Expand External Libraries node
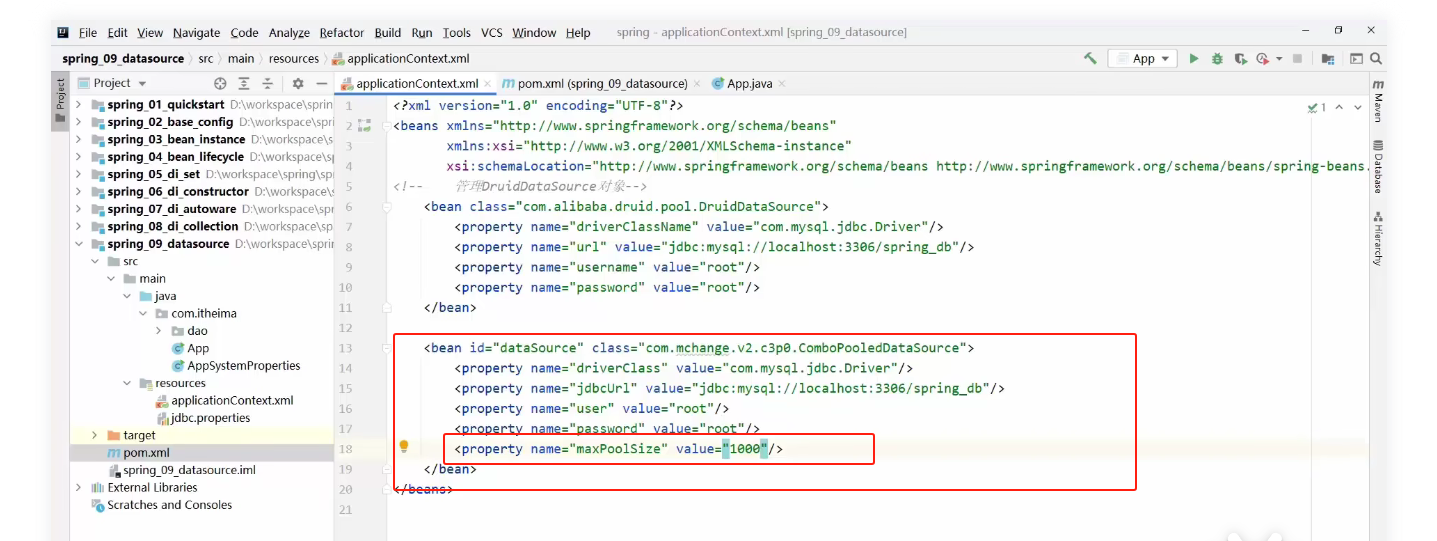The width and height of the screenshot is (1437, 541). (79, 487)
